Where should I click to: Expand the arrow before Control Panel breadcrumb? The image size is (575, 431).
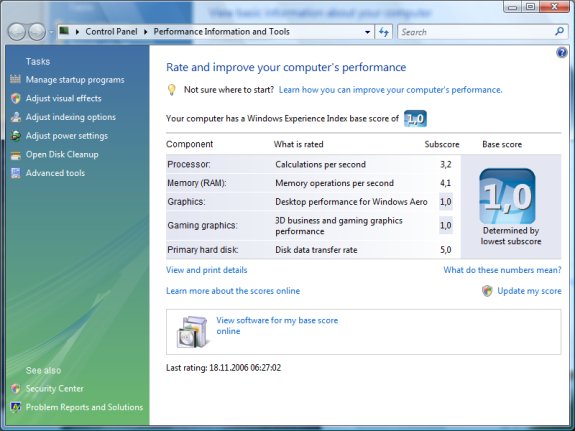point(77,32)
